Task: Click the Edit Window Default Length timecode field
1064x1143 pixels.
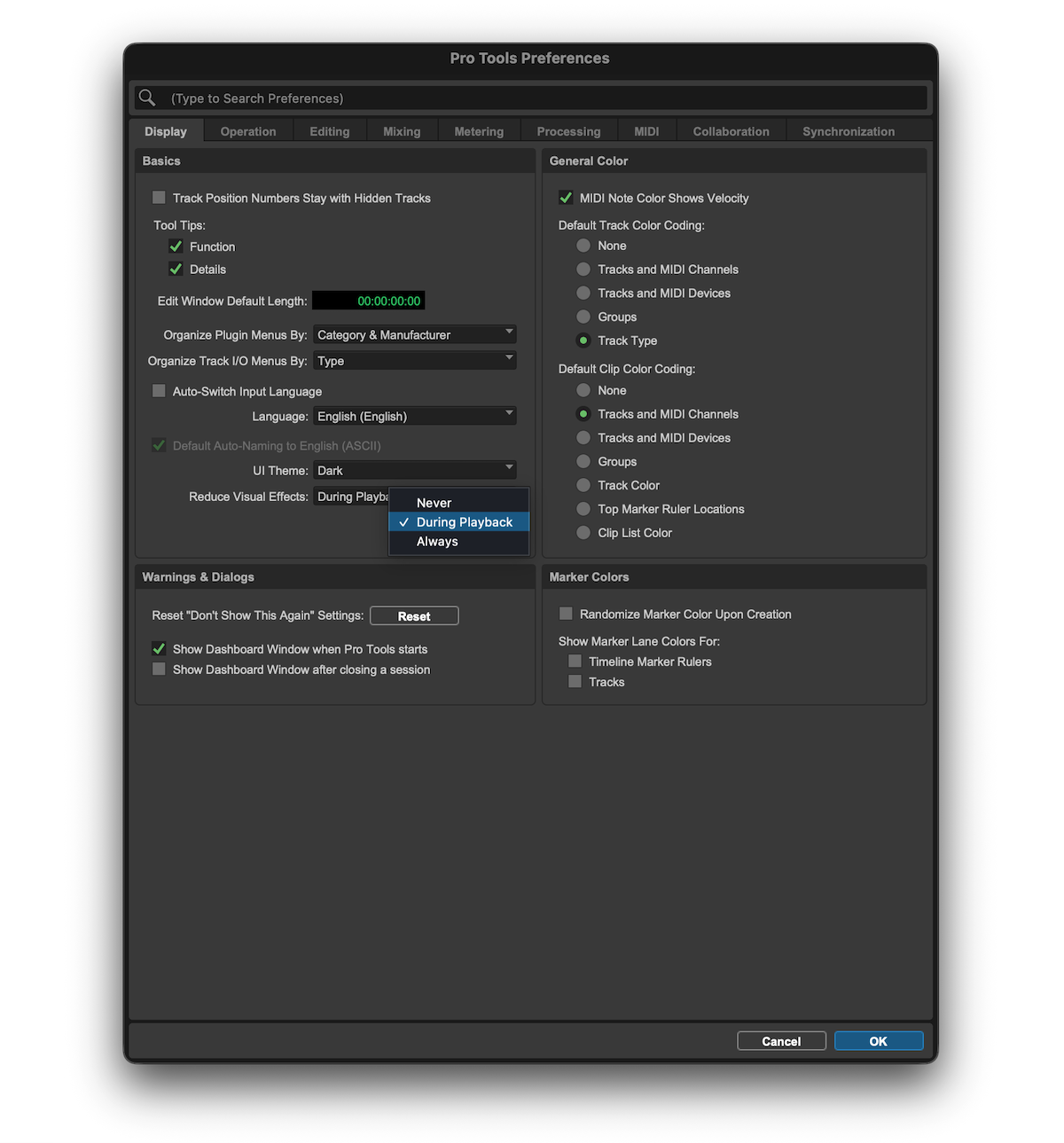Action: coord(368,301)
